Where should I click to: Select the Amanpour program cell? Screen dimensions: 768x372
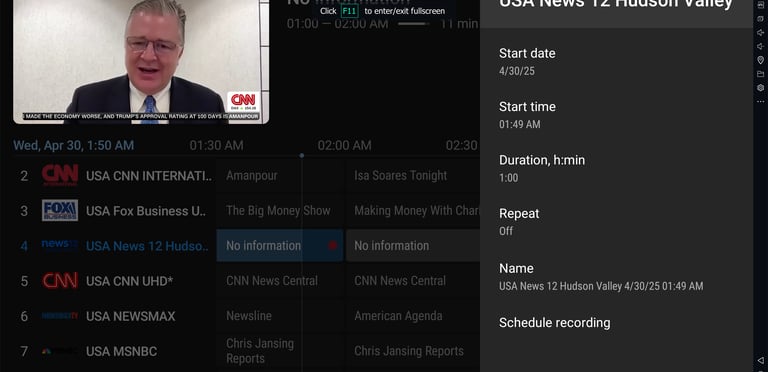pos(280,175)
